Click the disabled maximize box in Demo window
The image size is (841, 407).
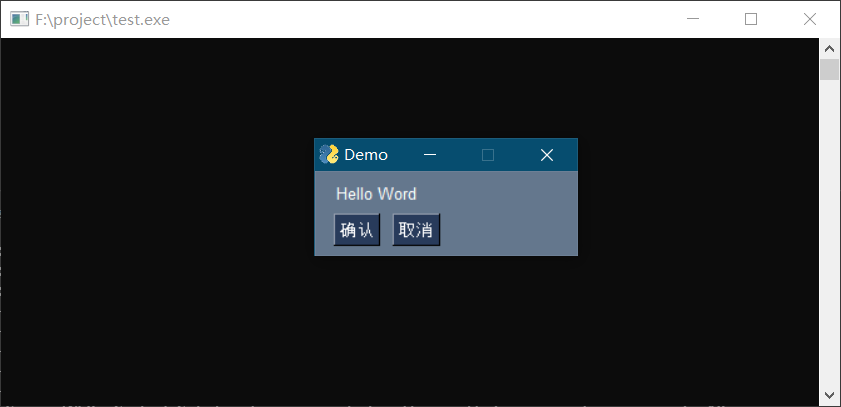tap(488, 155)
